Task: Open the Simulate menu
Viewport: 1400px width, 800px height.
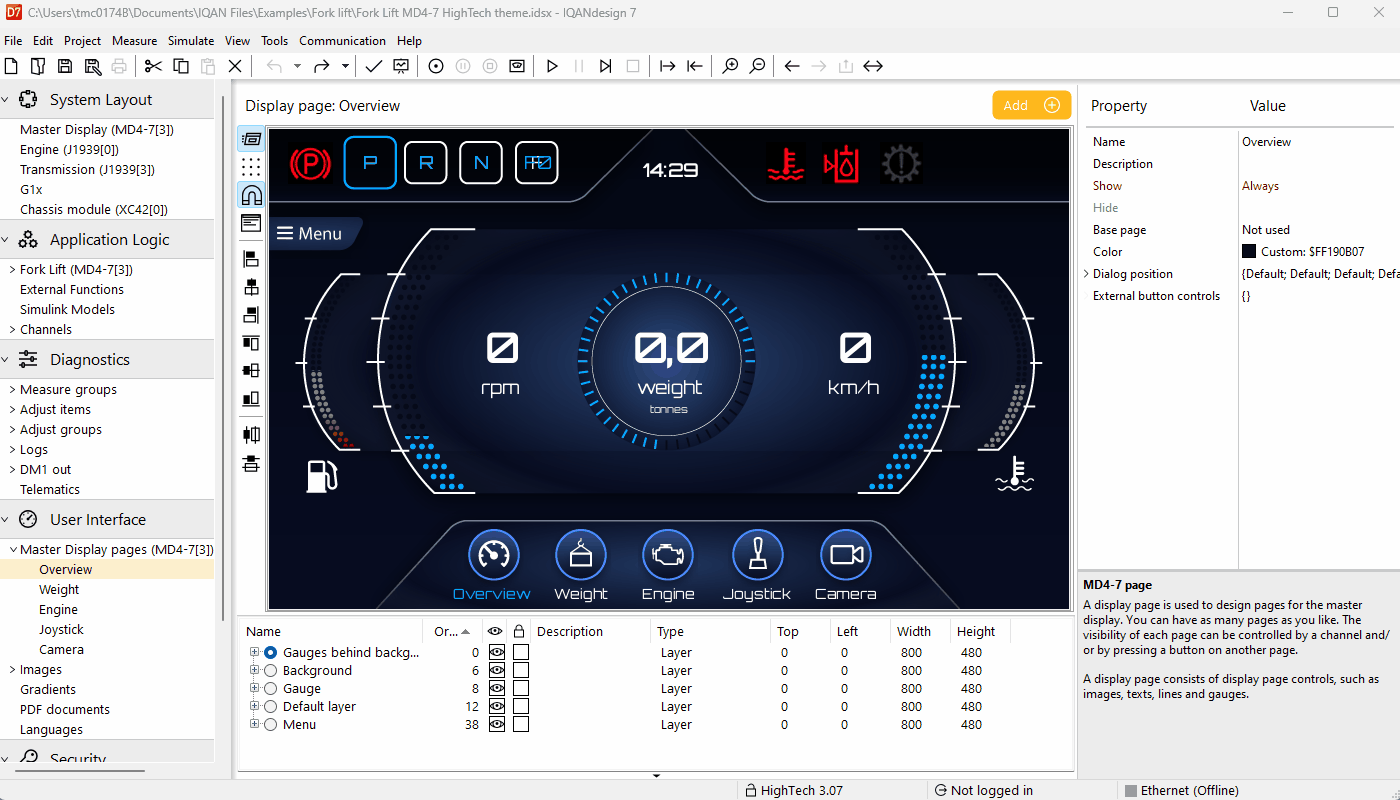Action: pyautogui.click(x=191, y=41)
